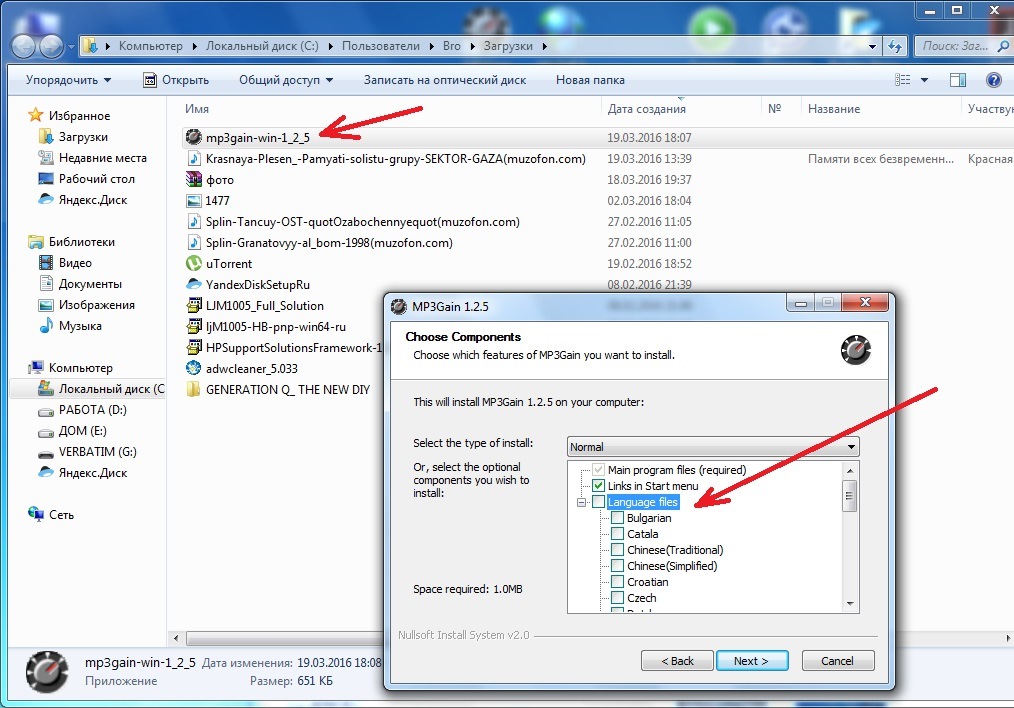Image resolution: width=1014 pixels, height=708 pixels.
Task: Go back in Explorer navigation
Action: (x=23, y=47)
